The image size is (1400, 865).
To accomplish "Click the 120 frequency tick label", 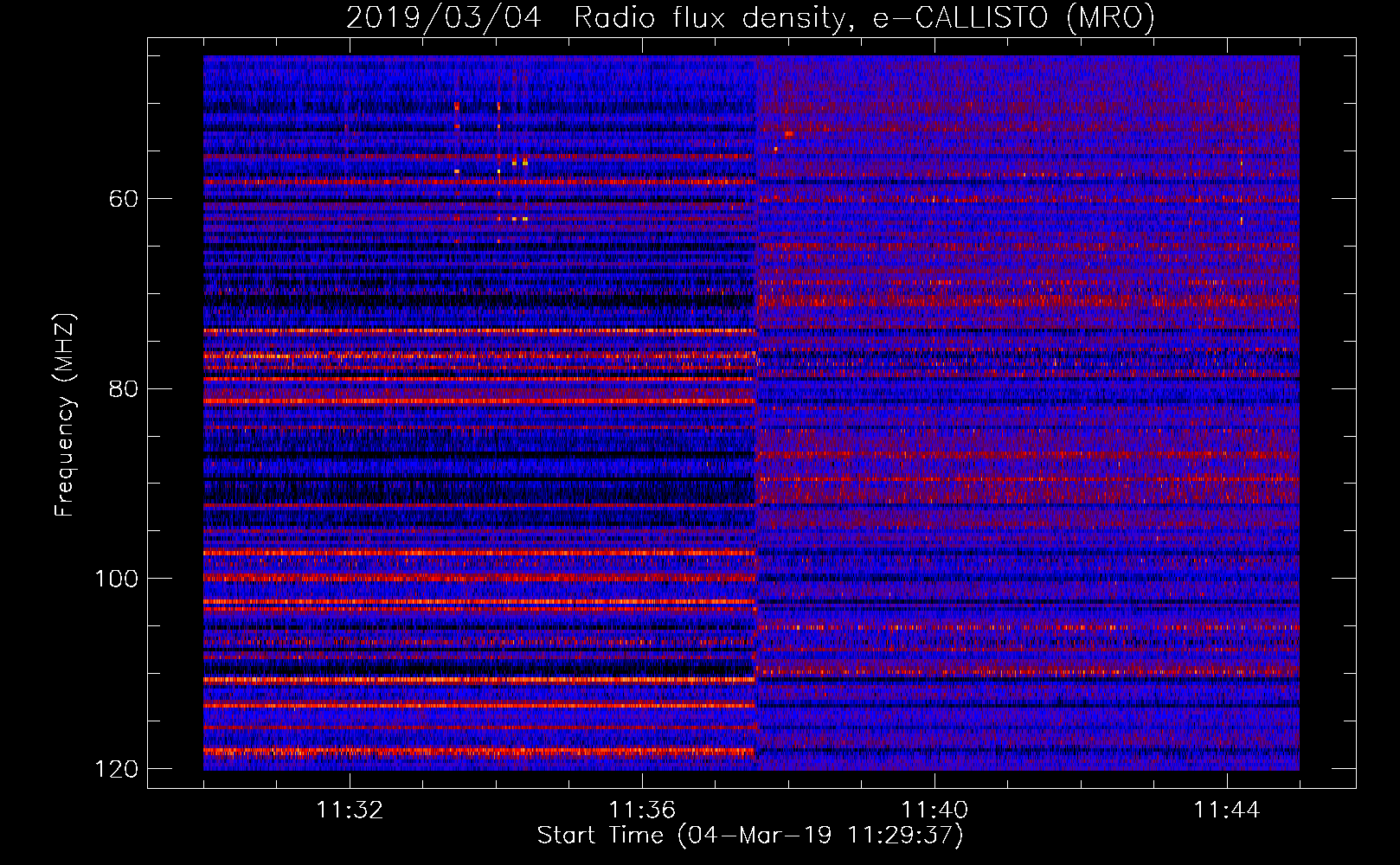I will [116, 769].
